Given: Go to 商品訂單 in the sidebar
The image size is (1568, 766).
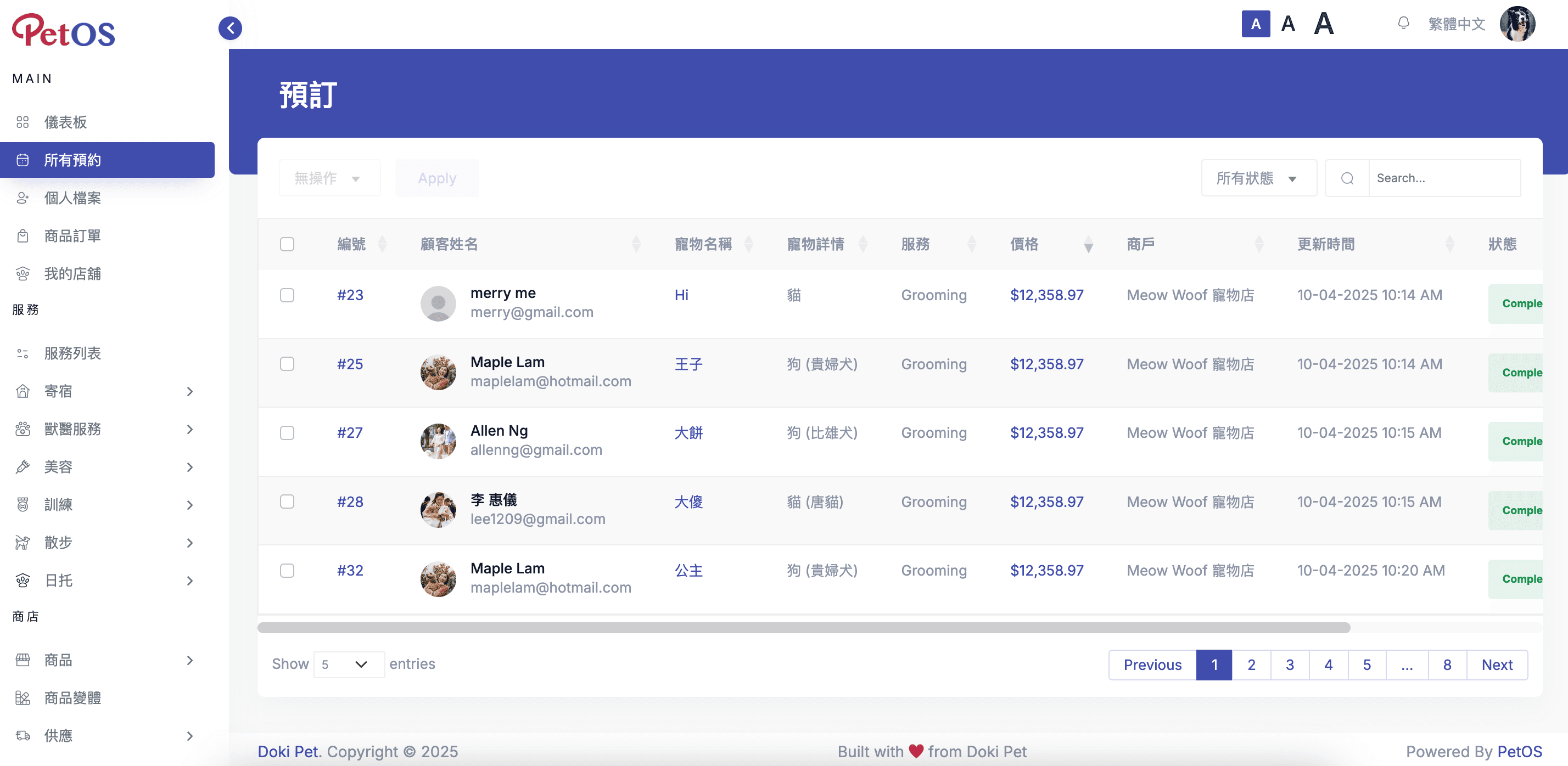Looking at the screenshot, I should pyautogui.click(x=72, y=235).
